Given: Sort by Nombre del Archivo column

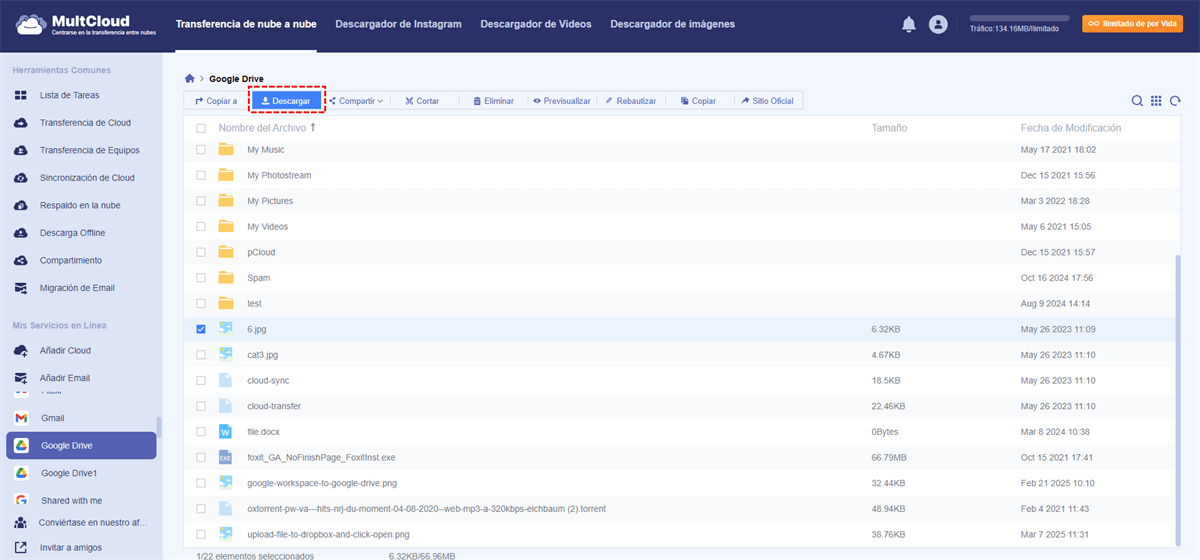Looking at the screenshot, I should pos(267,128).
